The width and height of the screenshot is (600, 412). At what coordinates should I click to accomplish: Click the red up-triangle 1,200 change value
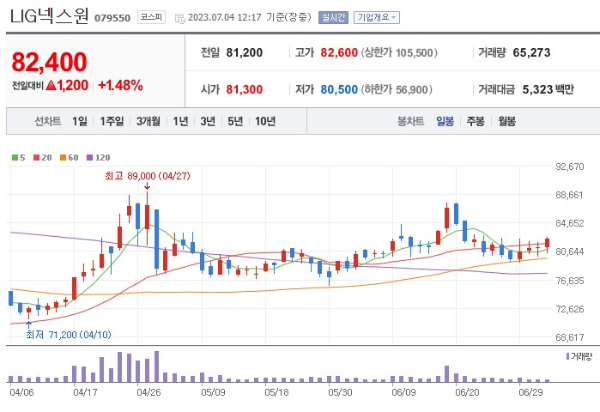click(x=67, y=85)
